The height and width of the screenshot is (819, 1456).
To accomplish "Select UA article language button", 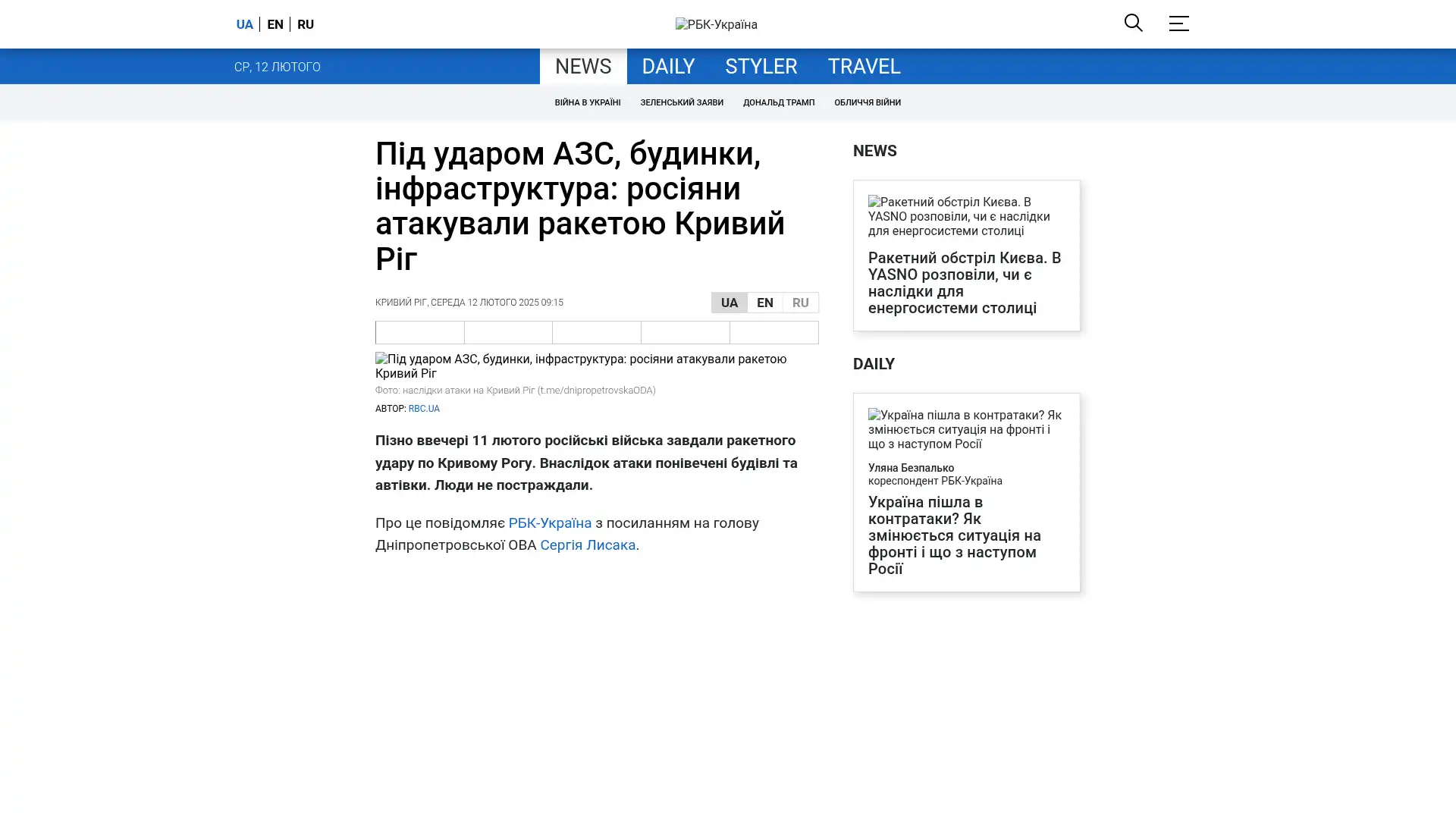I will 729,303.
